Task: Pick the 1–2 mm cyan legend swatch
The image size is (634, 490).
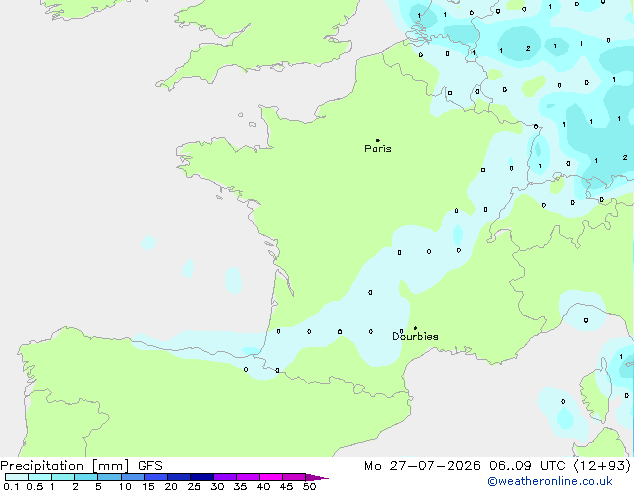Action: pyautogui.click(x=63, y=477)
